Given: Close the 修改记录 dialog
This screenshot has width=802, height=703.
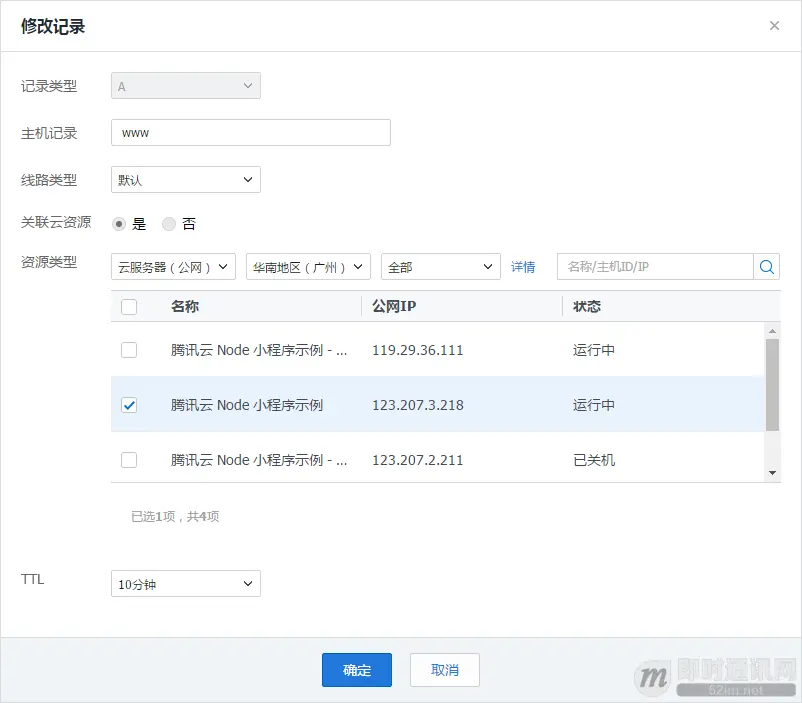Looking at the screenshot, I should coord(775,25).
